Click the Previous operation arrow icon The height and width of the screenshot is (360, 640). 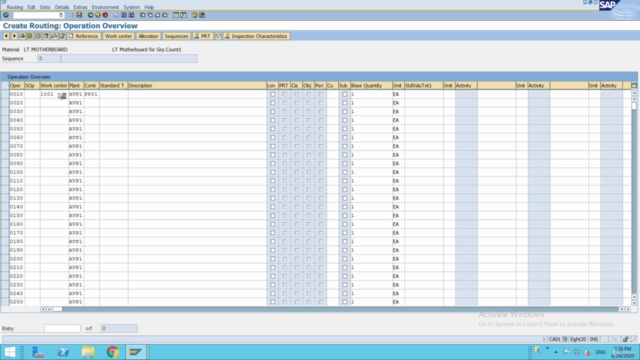(6, 36)
